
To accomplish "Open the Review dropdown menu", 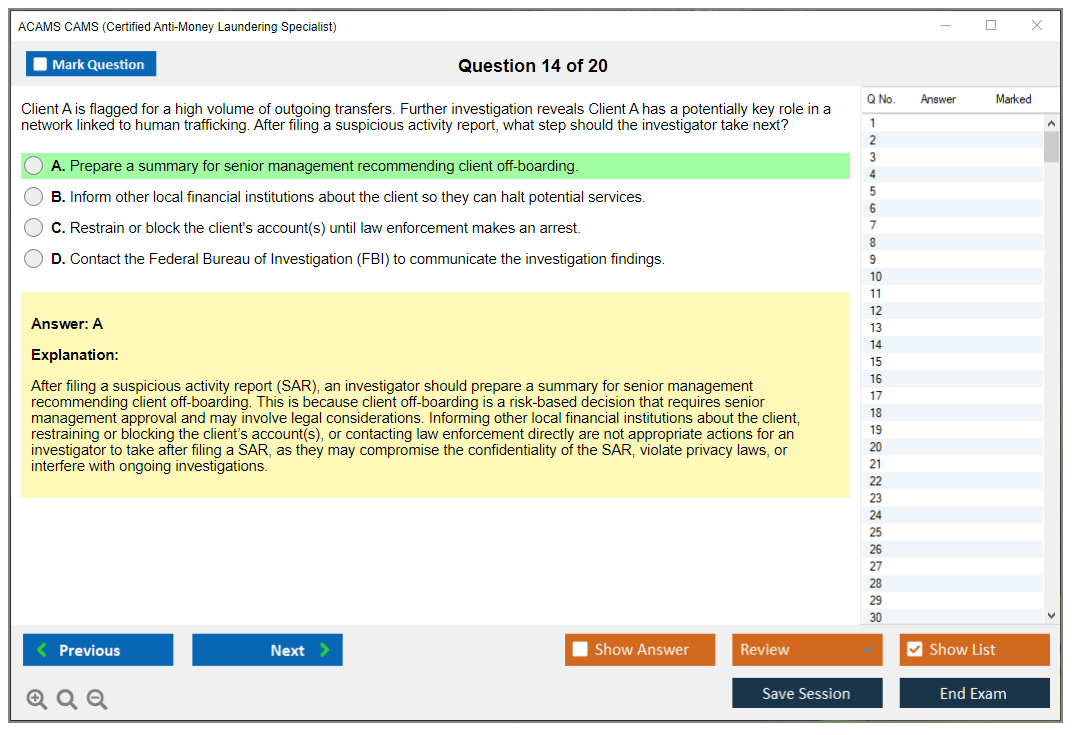I will (x=806, y=650).
